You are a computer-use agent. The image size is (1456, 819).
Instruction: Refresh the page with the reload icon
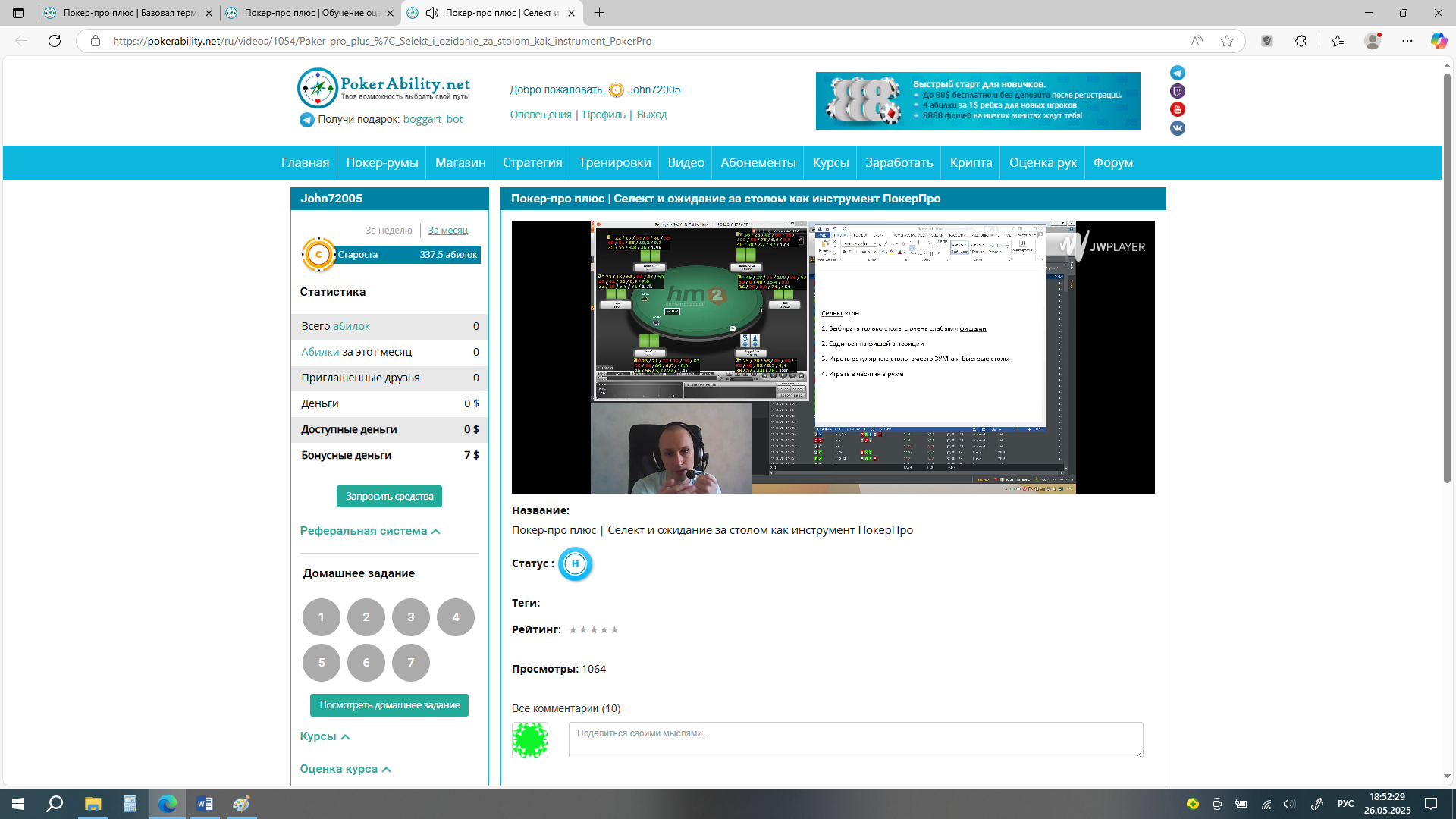pyautogui.click(x=55, y=41)
